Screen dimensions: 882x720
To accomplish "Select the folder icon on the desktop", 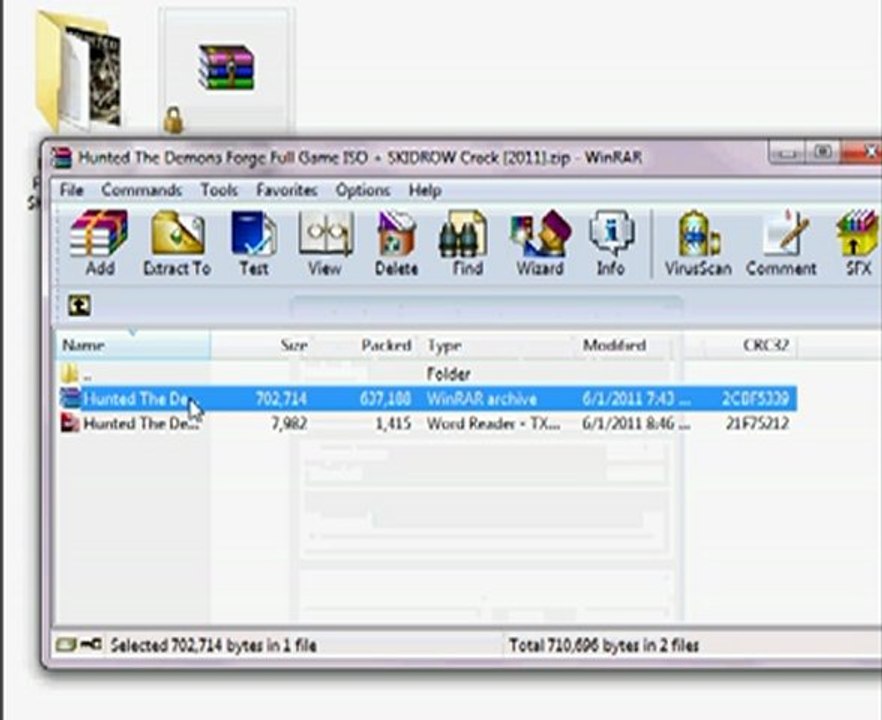I will [79, 70].
